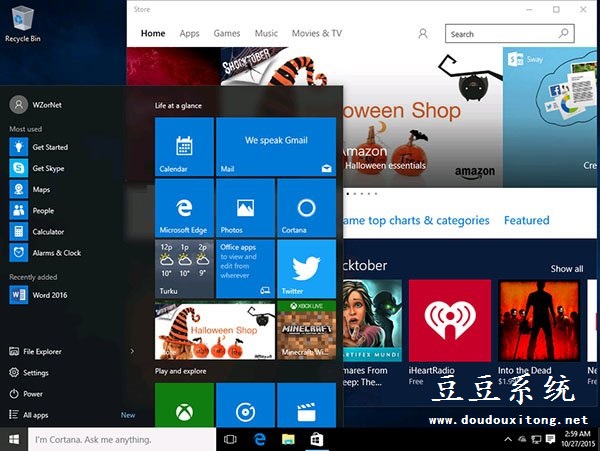The width and height of the screenshot is (600, 451).
Task: Click the Windows Start button
Action: tap(14, 439)
